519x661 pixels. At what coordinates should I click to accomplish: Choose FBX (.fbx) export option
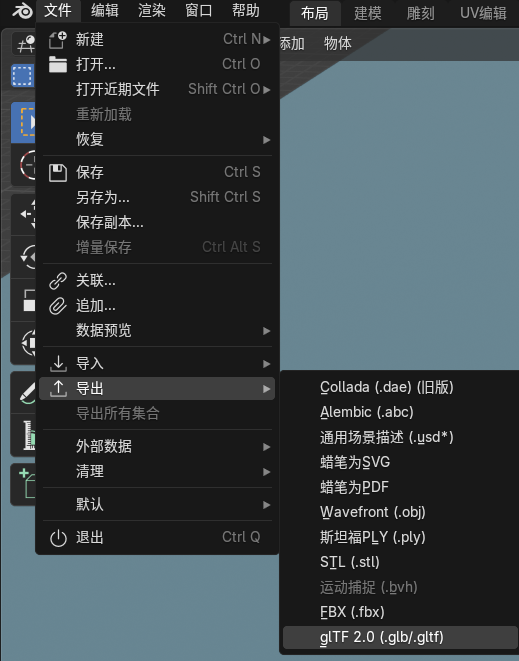(400, 612)
